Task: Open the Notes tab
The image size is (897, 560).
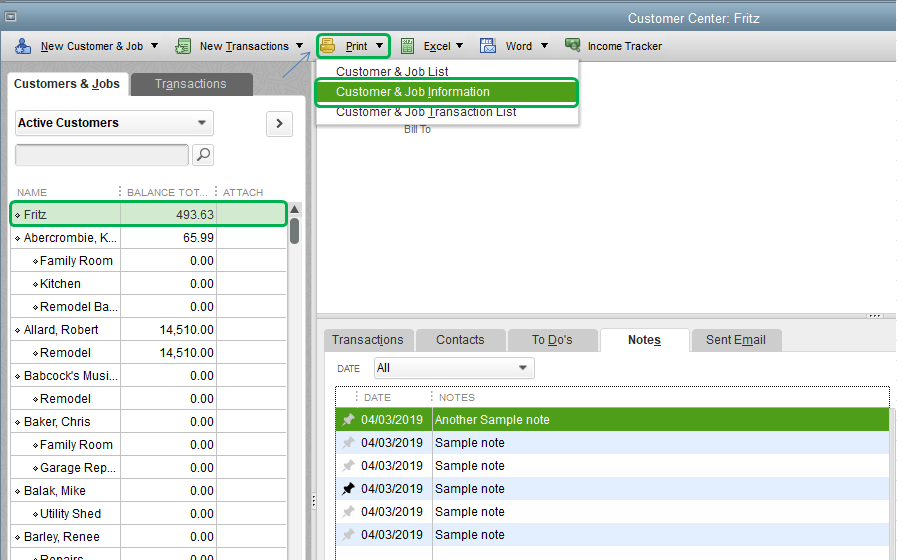Action: 644,340
